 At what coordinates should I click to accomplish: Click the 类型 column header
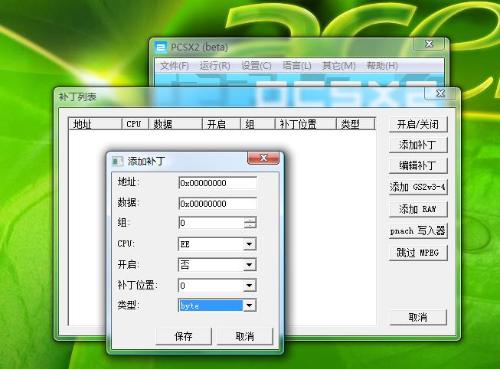[x=356, y=124]
